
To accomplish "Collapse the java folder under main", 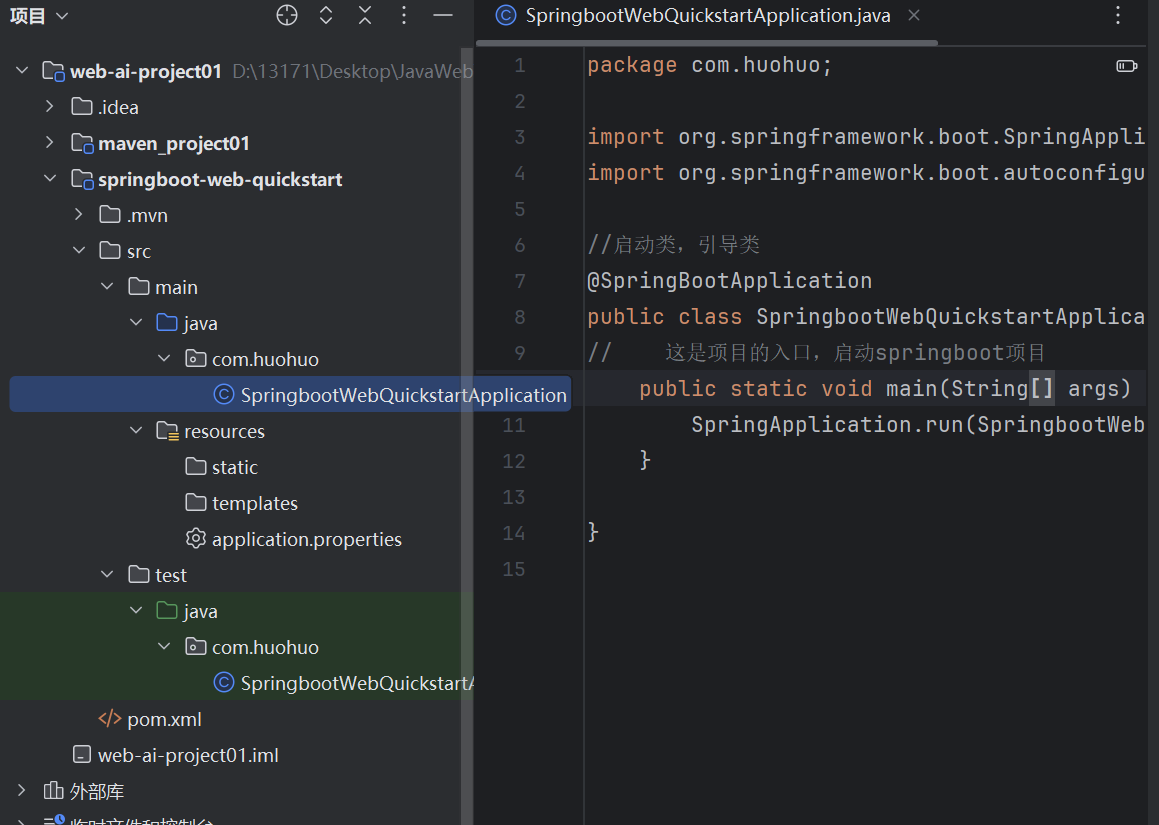I will pyautogui.click(x=136, y=322).
